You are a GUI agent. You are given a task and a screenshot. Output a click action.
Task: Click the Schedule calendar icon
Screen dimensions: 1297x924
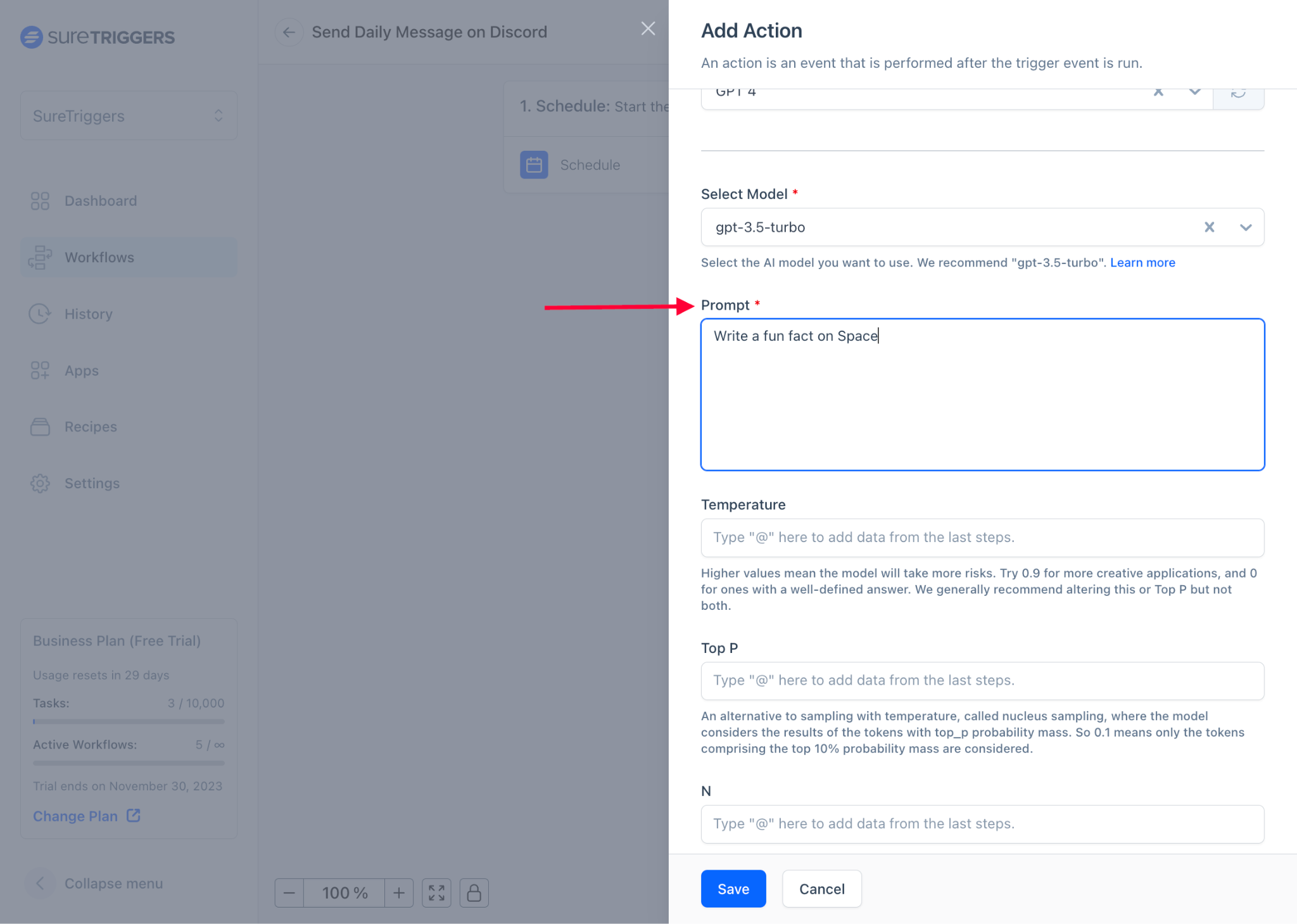(x=534, y=165)
